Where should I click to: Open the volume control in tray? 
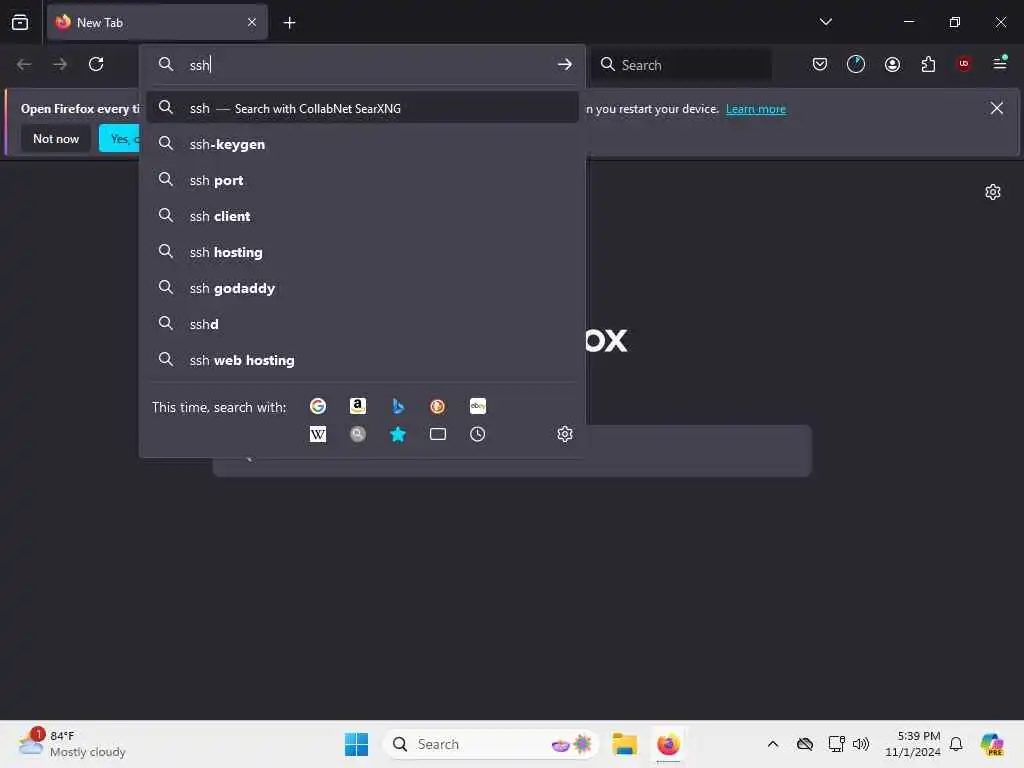tap(861, 744)
